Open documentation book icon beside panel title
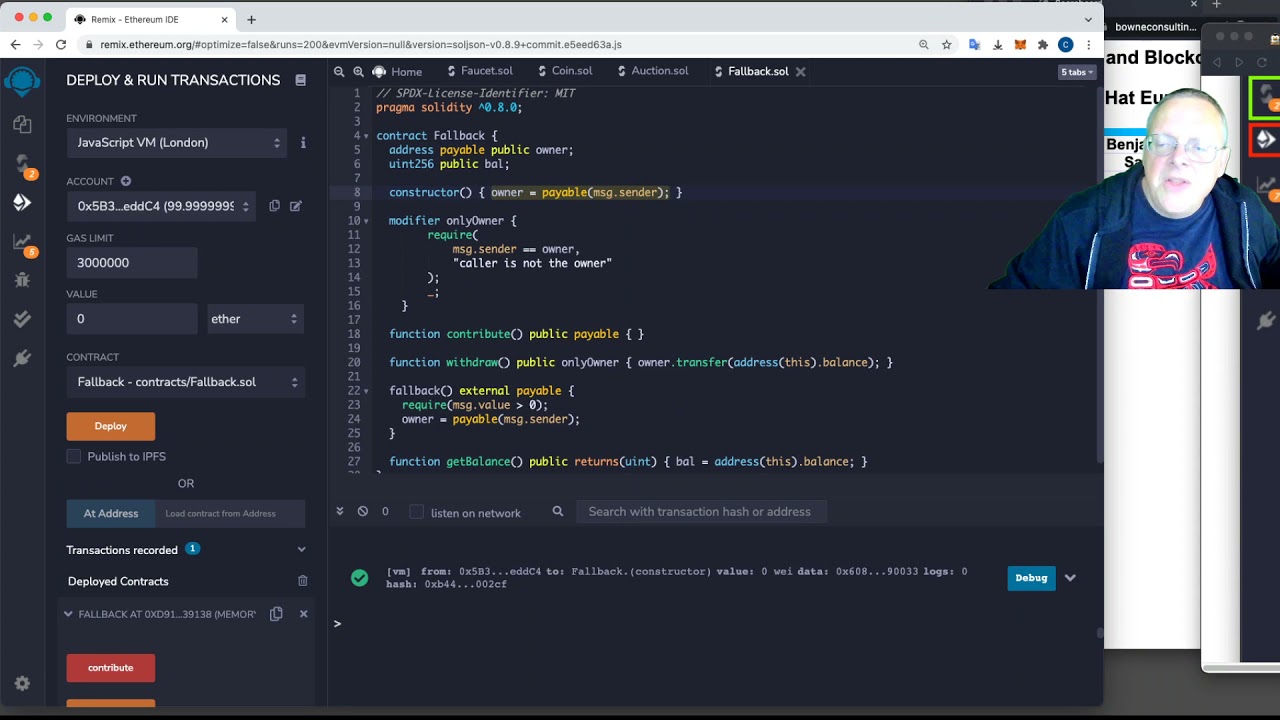1280x720 pixels. [300, 80]
